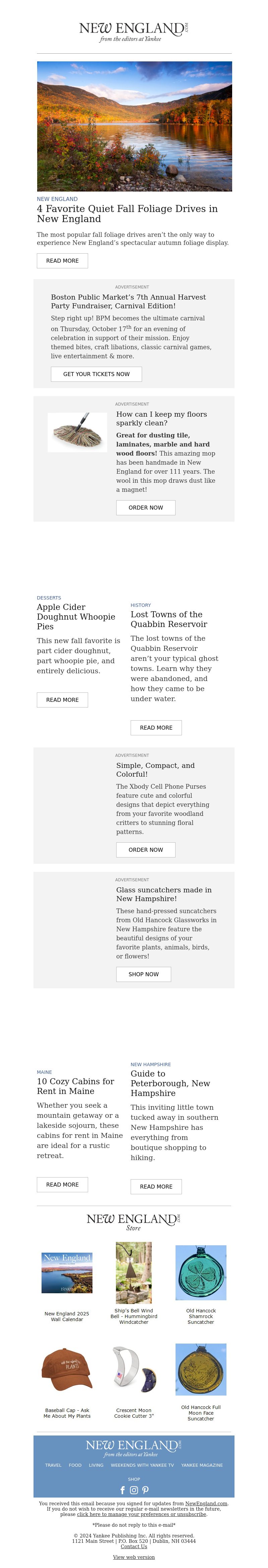Viewport: 268px width, 1568px height.
Task: Open the View web version link
Action: coord(134,1557)
